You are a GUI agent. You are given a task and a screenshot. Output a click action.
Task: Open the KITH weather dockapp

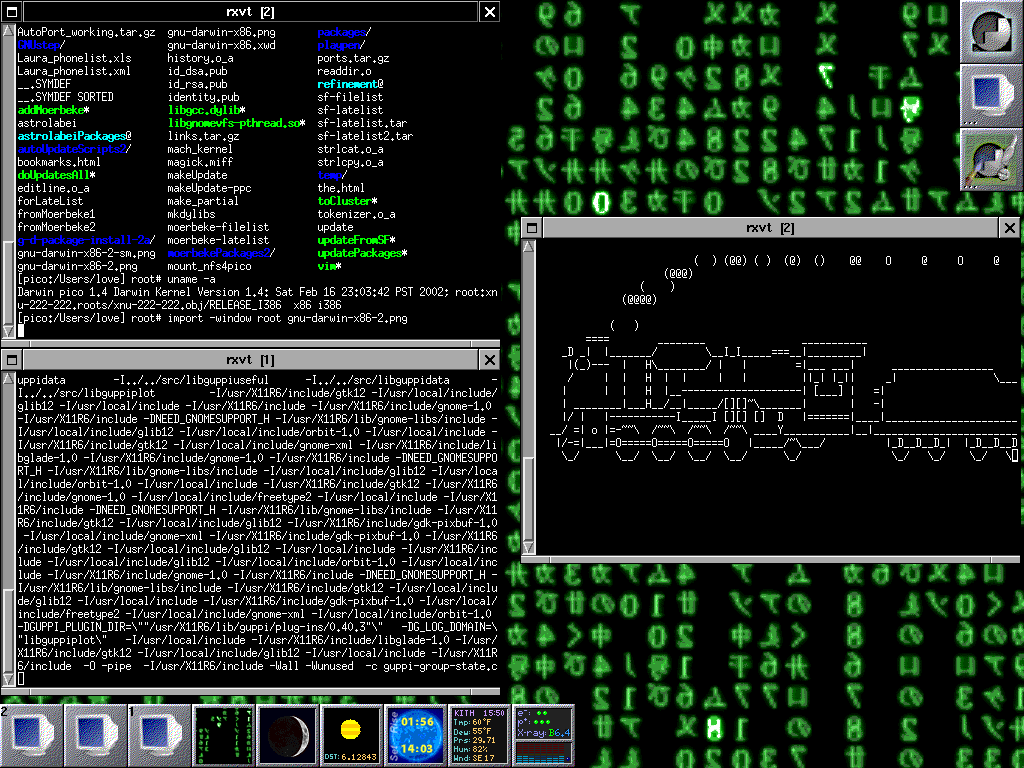[x=480, y=736]
